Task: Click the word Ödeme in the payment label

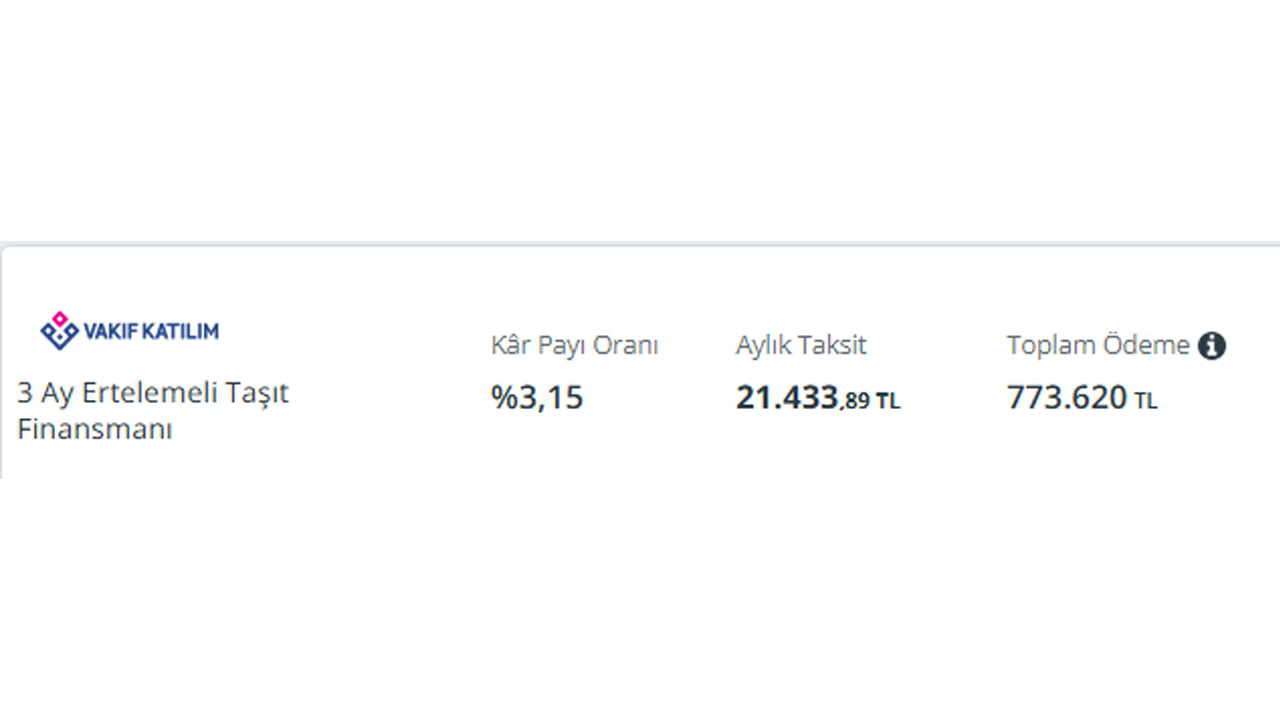Action: click(x=1146, y=346)
